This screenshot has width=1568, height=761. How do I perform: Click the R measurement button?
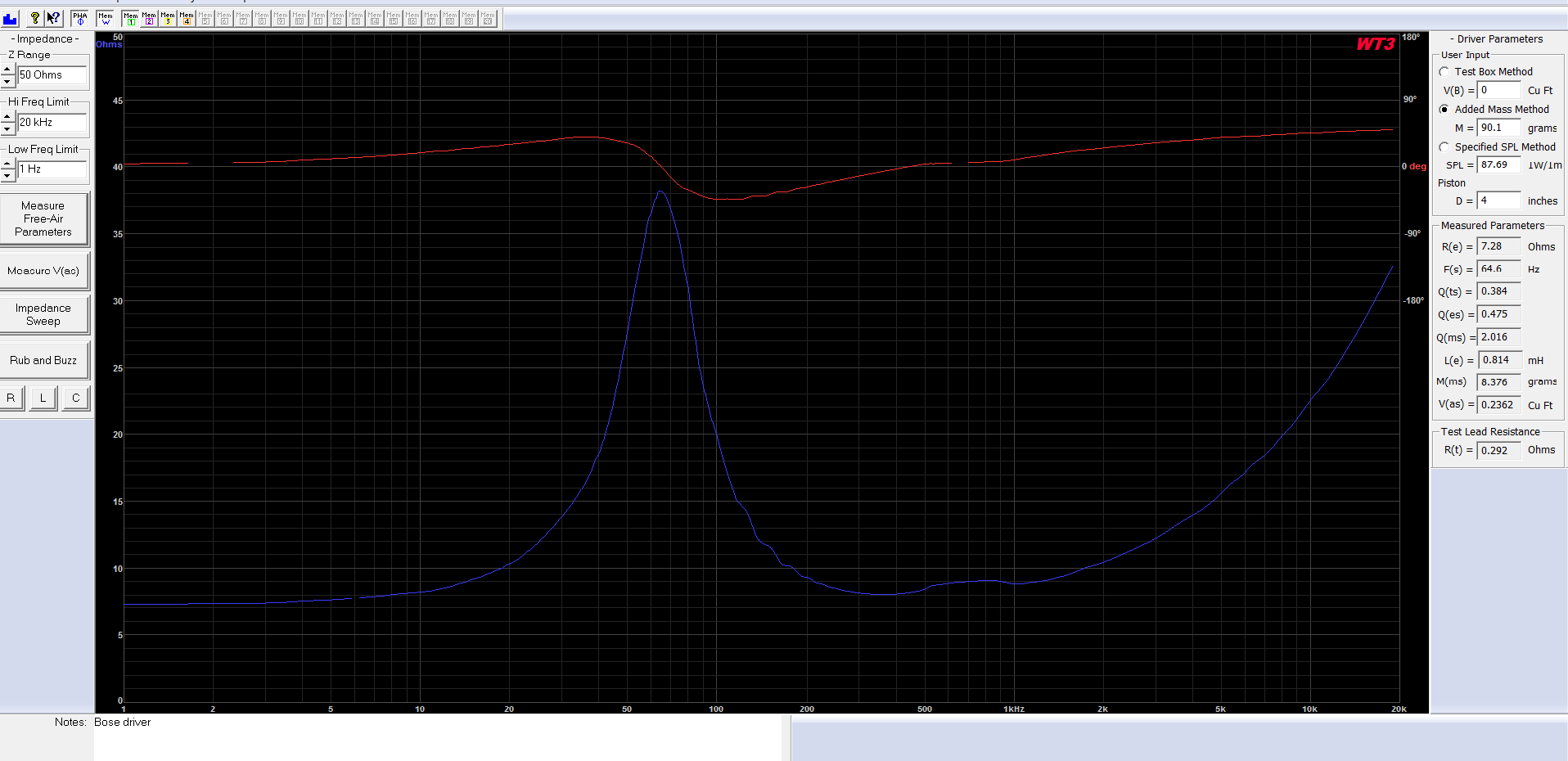pyautogui.click(x=11, y=399)
